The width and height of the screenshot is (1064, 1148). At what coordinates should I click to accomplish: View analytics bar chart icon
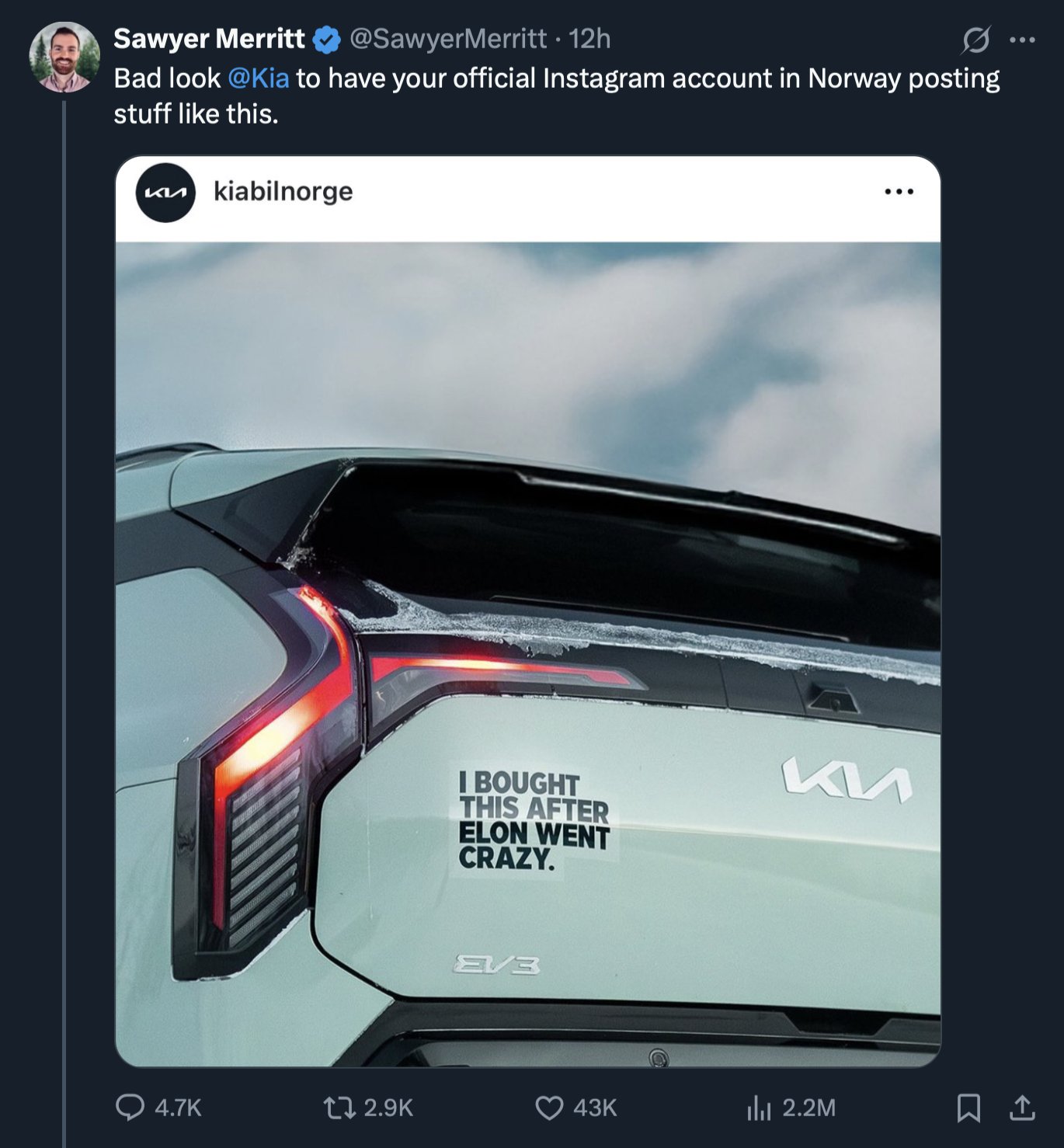(759, 1108)
